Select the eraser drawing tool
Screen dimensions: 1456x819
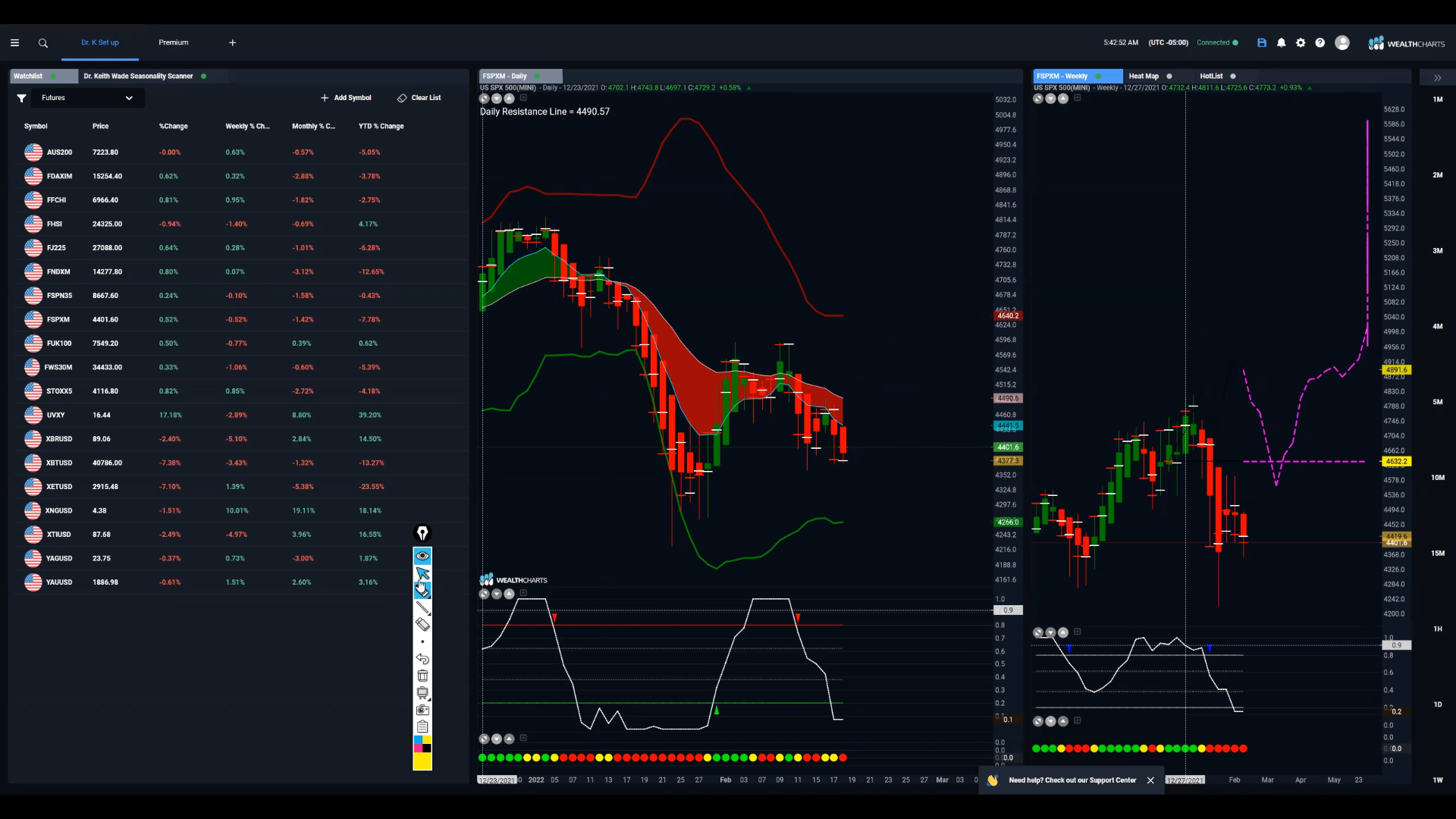(422, 624)
